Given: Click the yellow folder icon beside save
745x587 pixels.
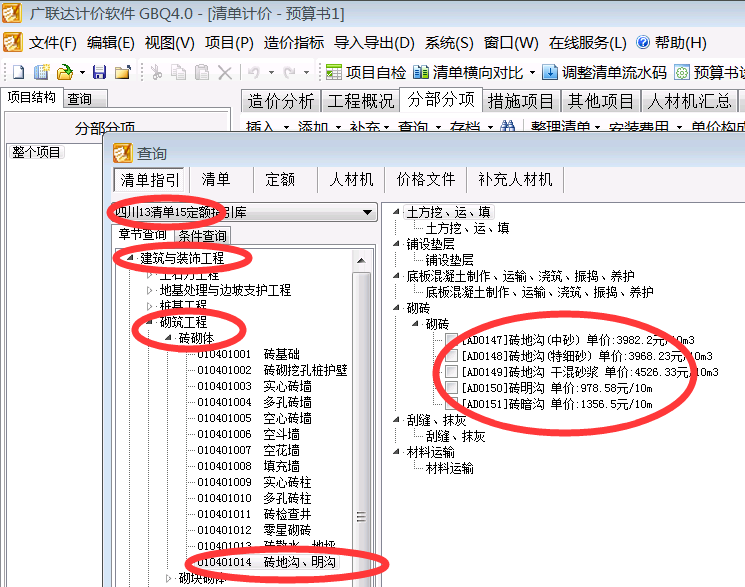Looking at the screenshot, I should click(x=123, y=72).
